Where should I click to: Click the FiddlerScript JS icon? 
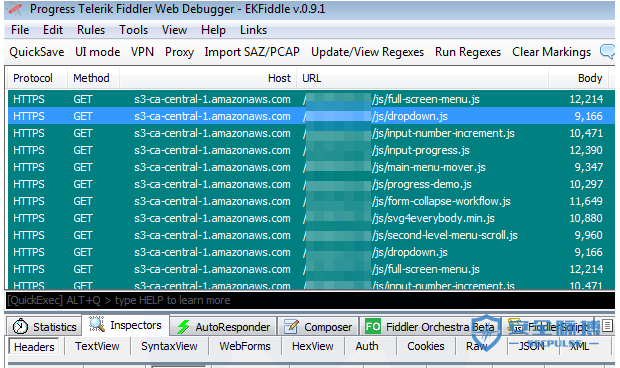click(515, 326)
